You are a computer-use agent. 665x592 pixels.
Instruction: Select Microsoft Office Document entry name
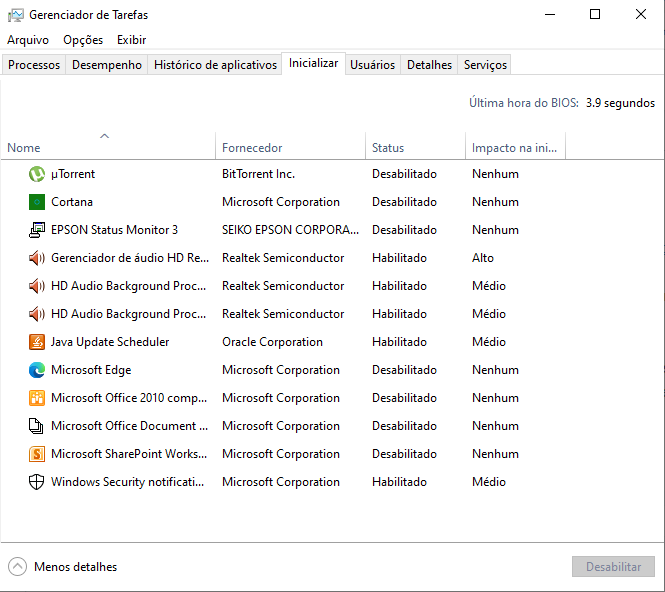point(129,426)
